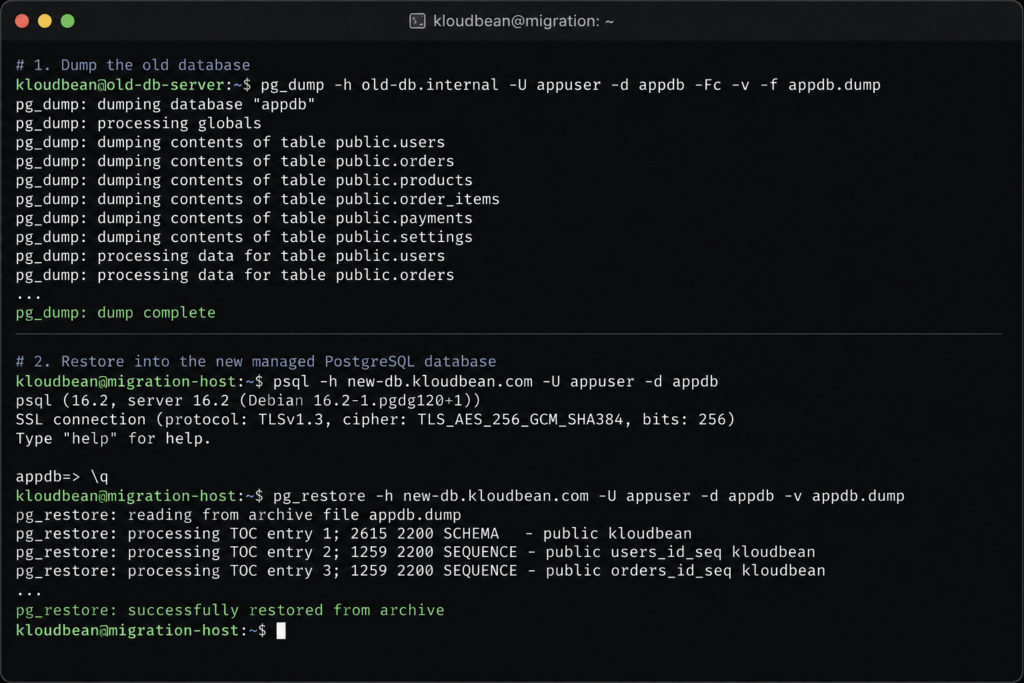Viewport: 1024px width, 683px height.
Task: Click the line dumping table public.order_items
Action: 258,199
